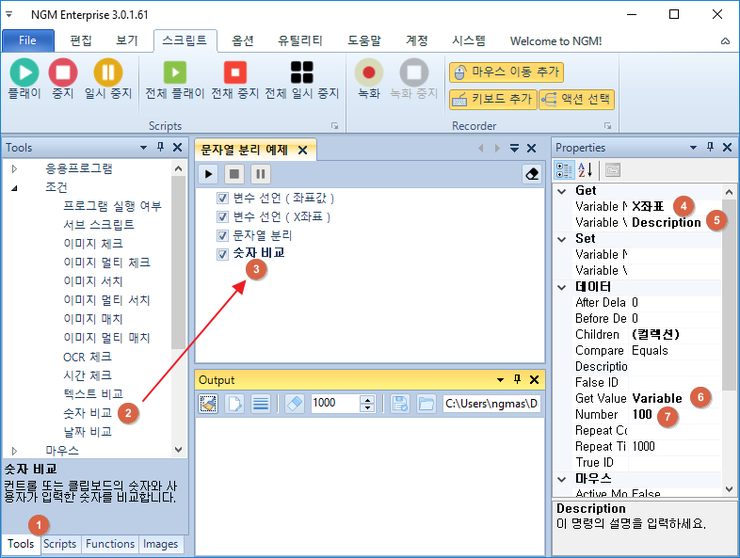Clear output with the eraser icon
Viewport: 740px width, 558px height.
click(x=294, y=404)
